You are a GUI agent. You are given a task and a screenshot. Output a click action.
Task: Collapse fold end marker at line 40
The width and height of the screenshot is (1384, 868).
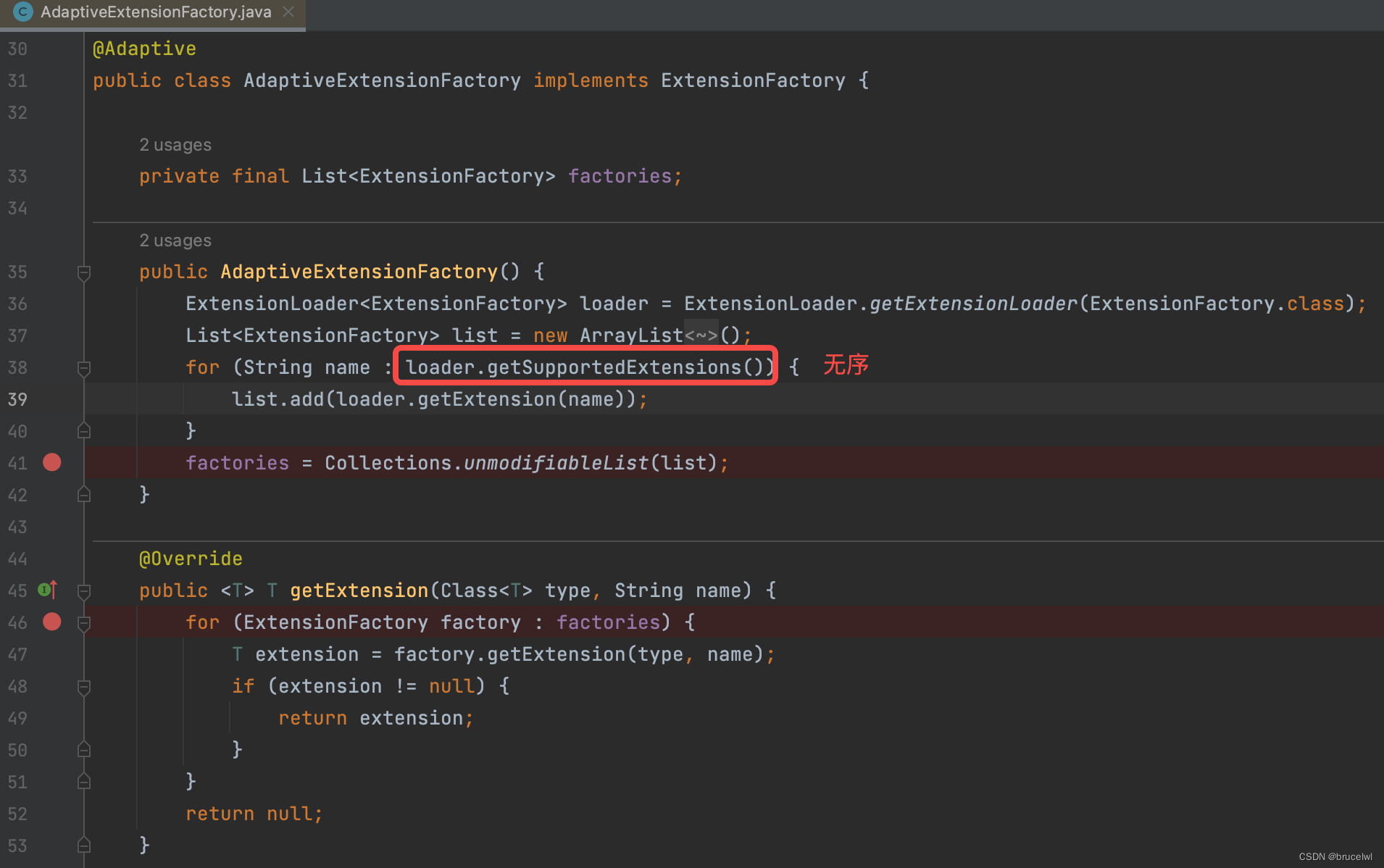84,431
